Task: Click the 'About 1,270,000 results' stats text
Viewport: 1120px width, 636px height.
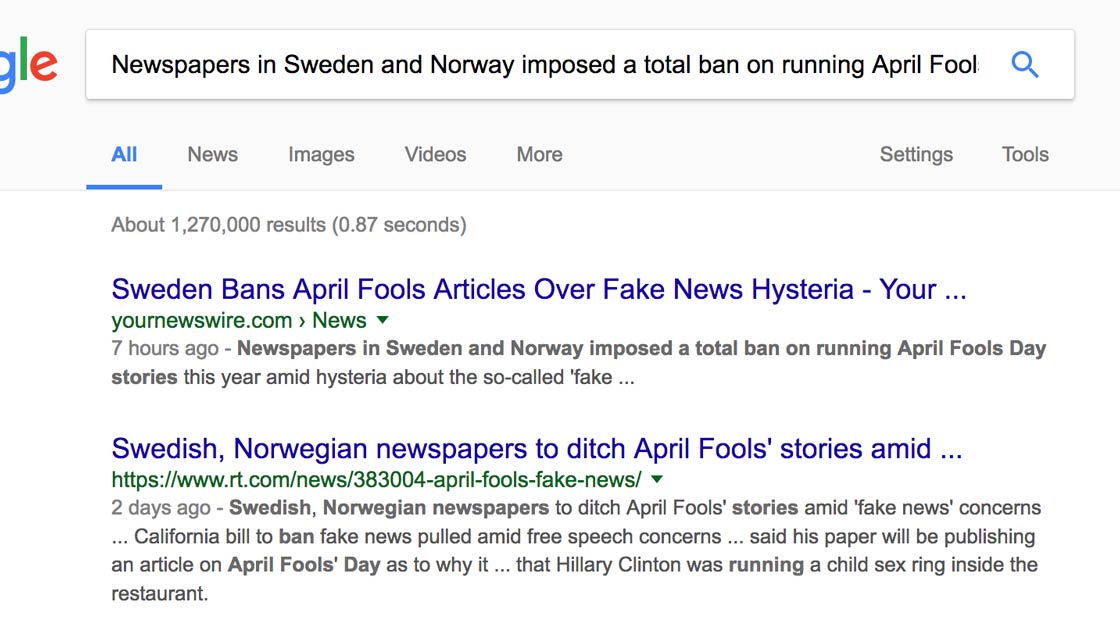Action: [289, 225]
